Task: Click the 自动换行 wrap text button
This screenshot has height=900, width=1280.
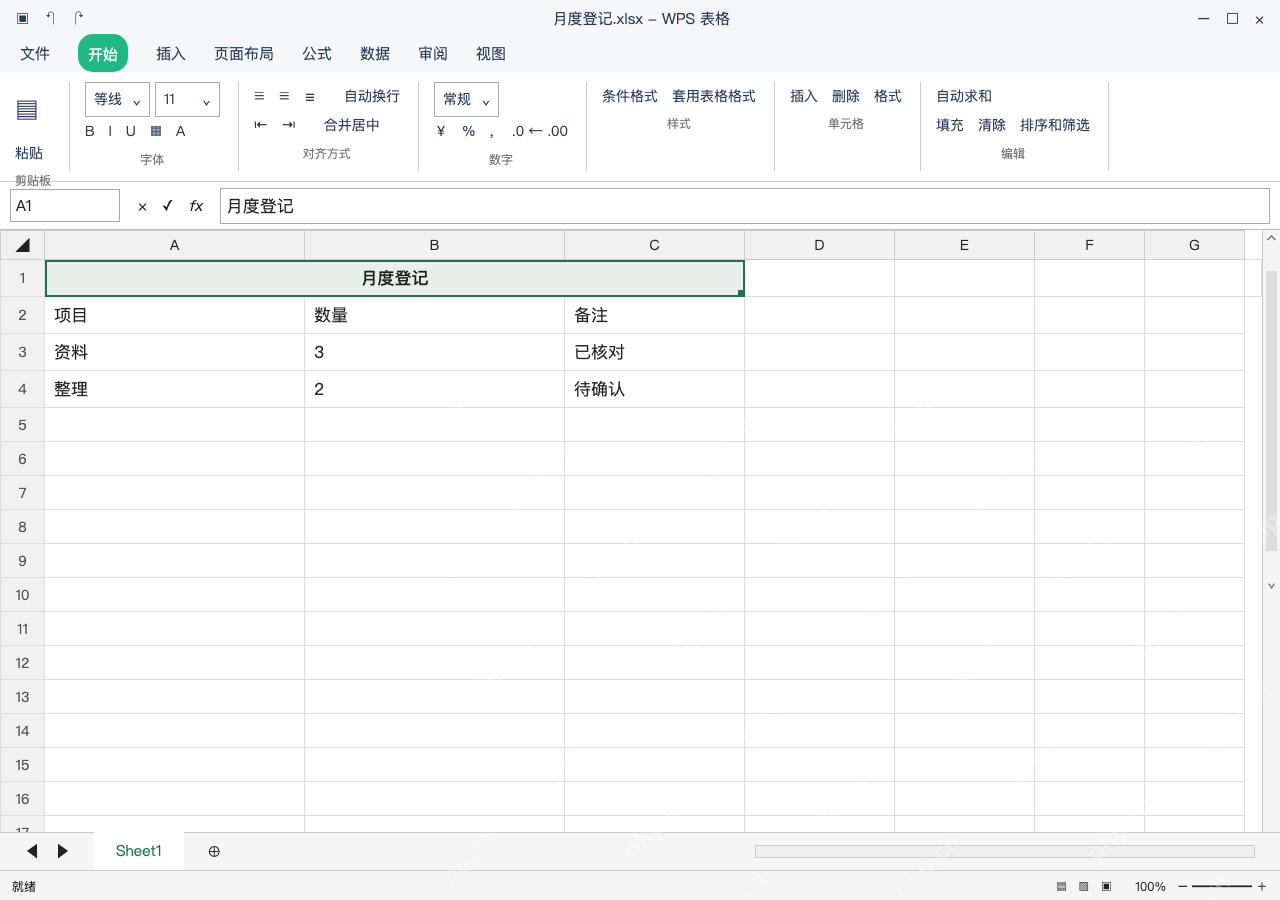Action: 372,96
